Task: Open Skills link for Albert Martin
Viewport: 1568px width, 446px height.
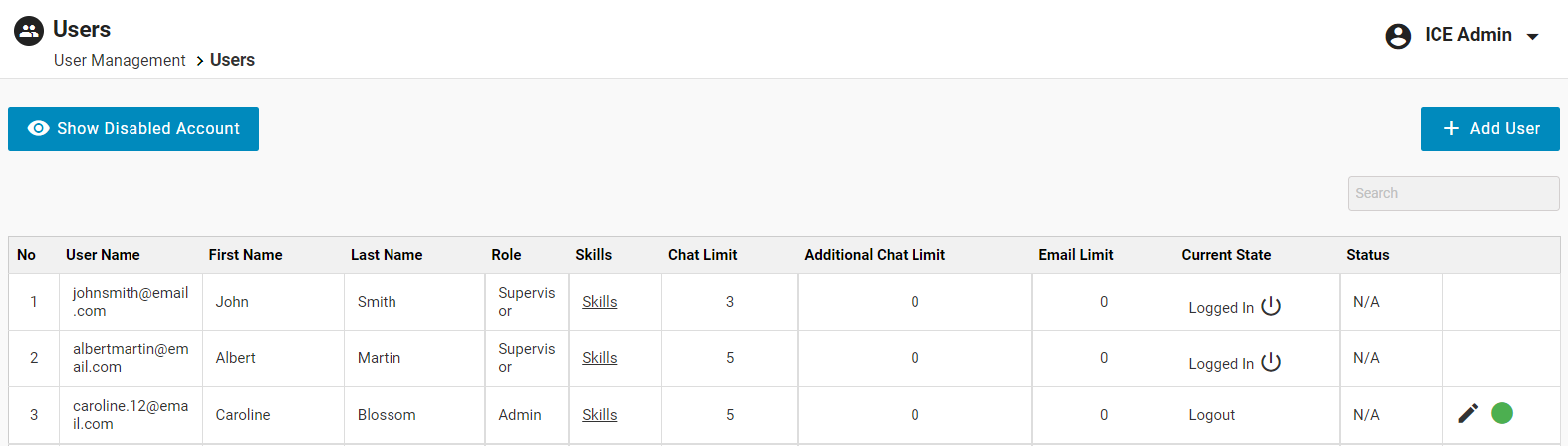Action: pos(599,358)
